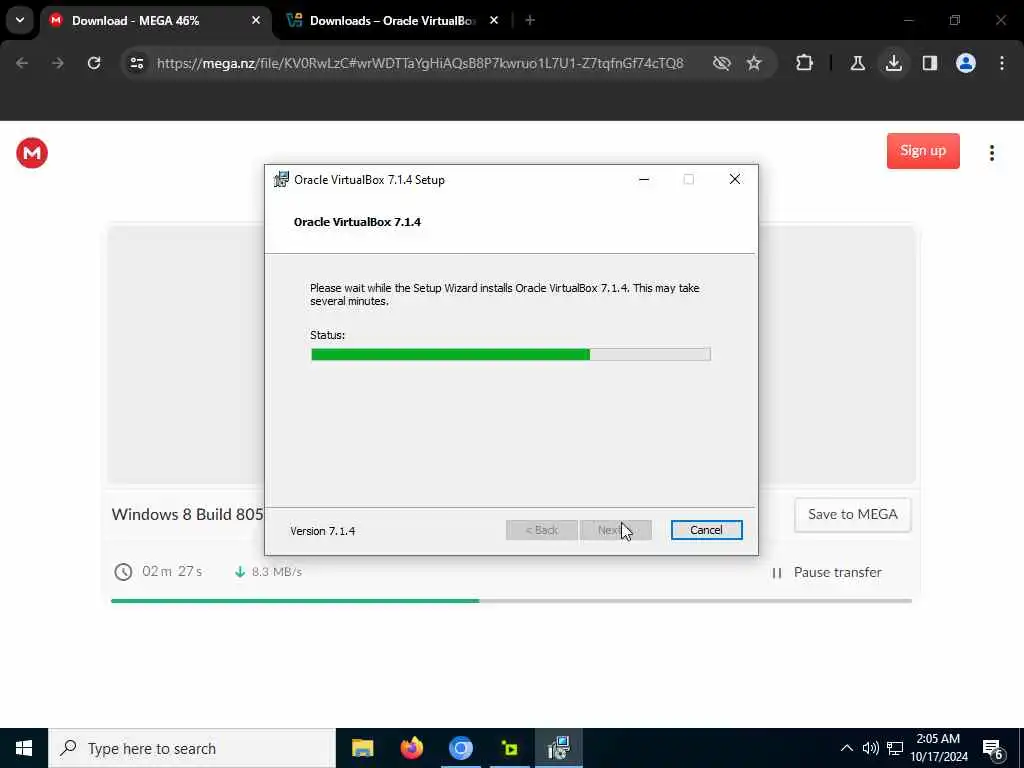
Task: Click the Sign up button
Action: pos(923,151)
